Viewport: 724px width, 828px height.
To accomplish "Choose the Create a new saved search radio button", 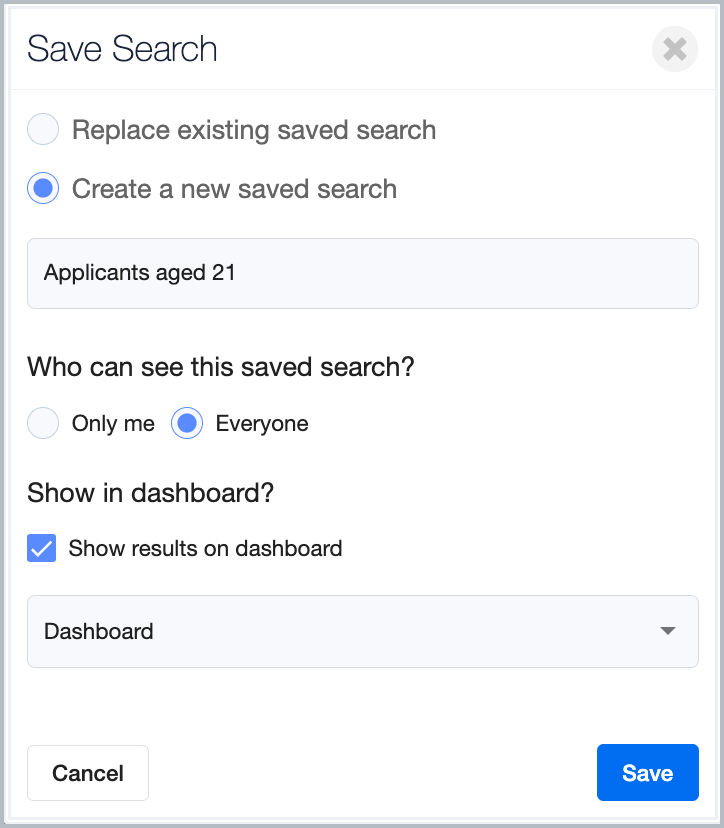I will 43,188.
